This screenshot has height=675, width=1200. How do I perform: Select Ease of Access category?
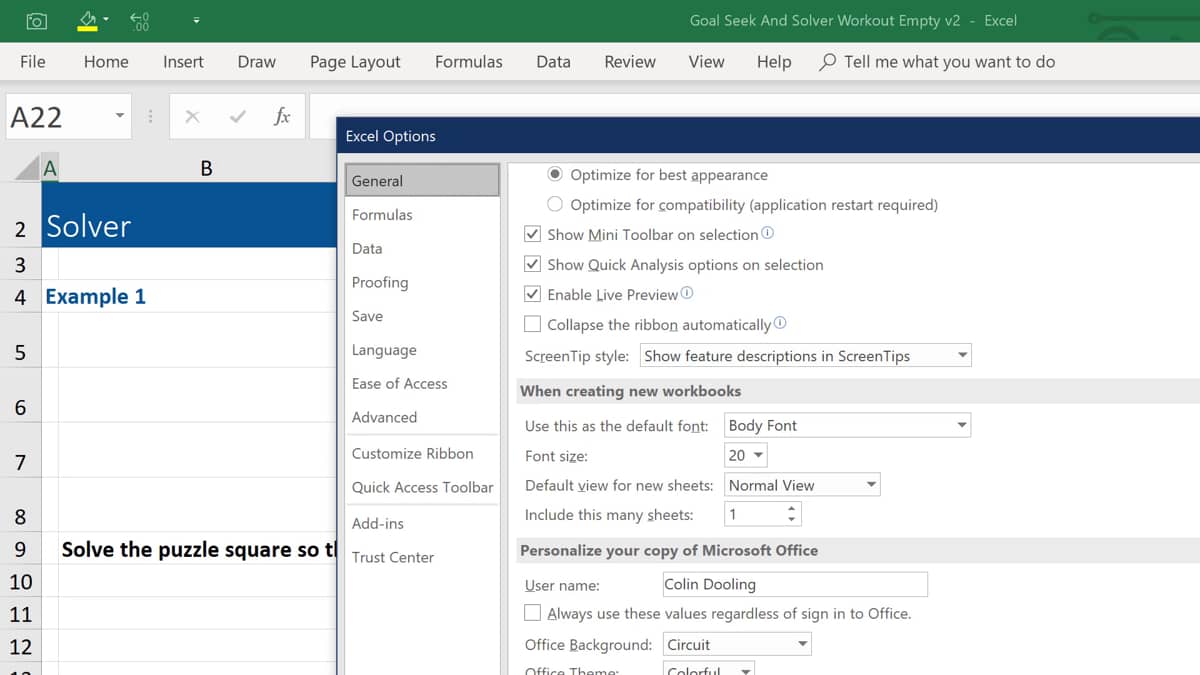coord(422,384)
